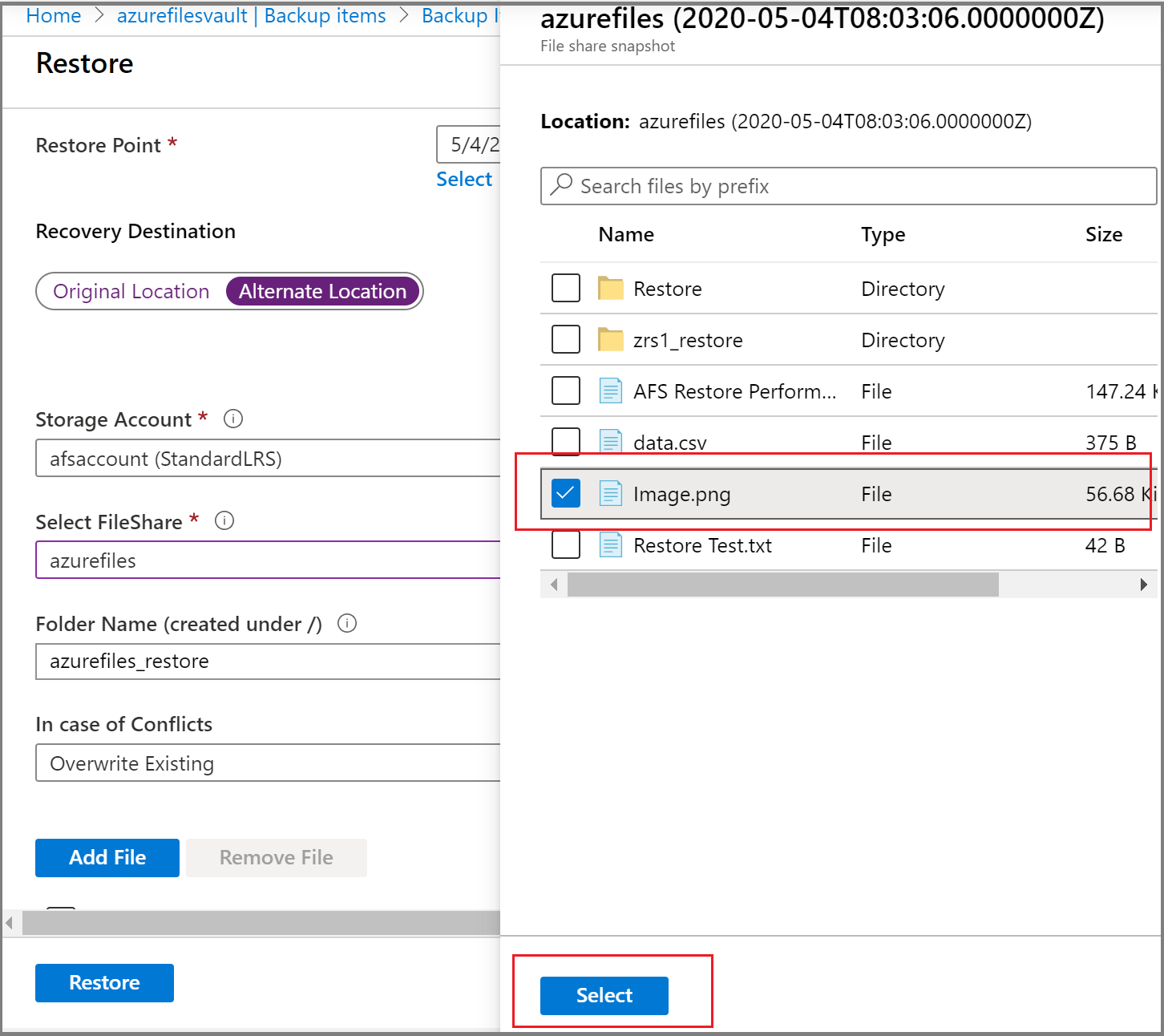The width and height of the screenshot is (1164, 1036).
Task: Click the file icon beside data.csv
Action: tap(610, 442)
